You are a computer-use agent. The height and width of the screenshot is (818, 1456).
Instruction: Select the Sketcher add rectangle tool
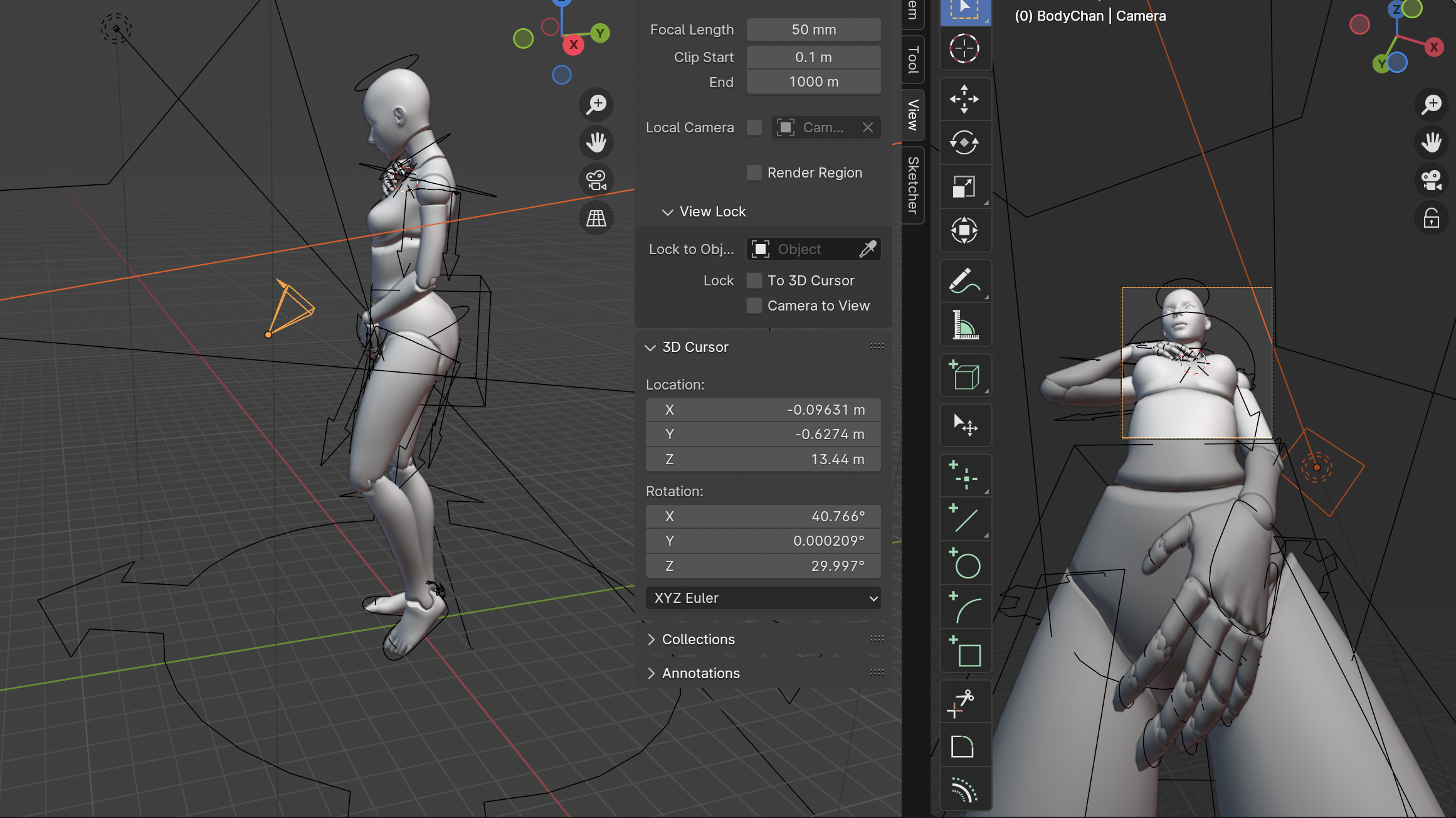point(964,652)
